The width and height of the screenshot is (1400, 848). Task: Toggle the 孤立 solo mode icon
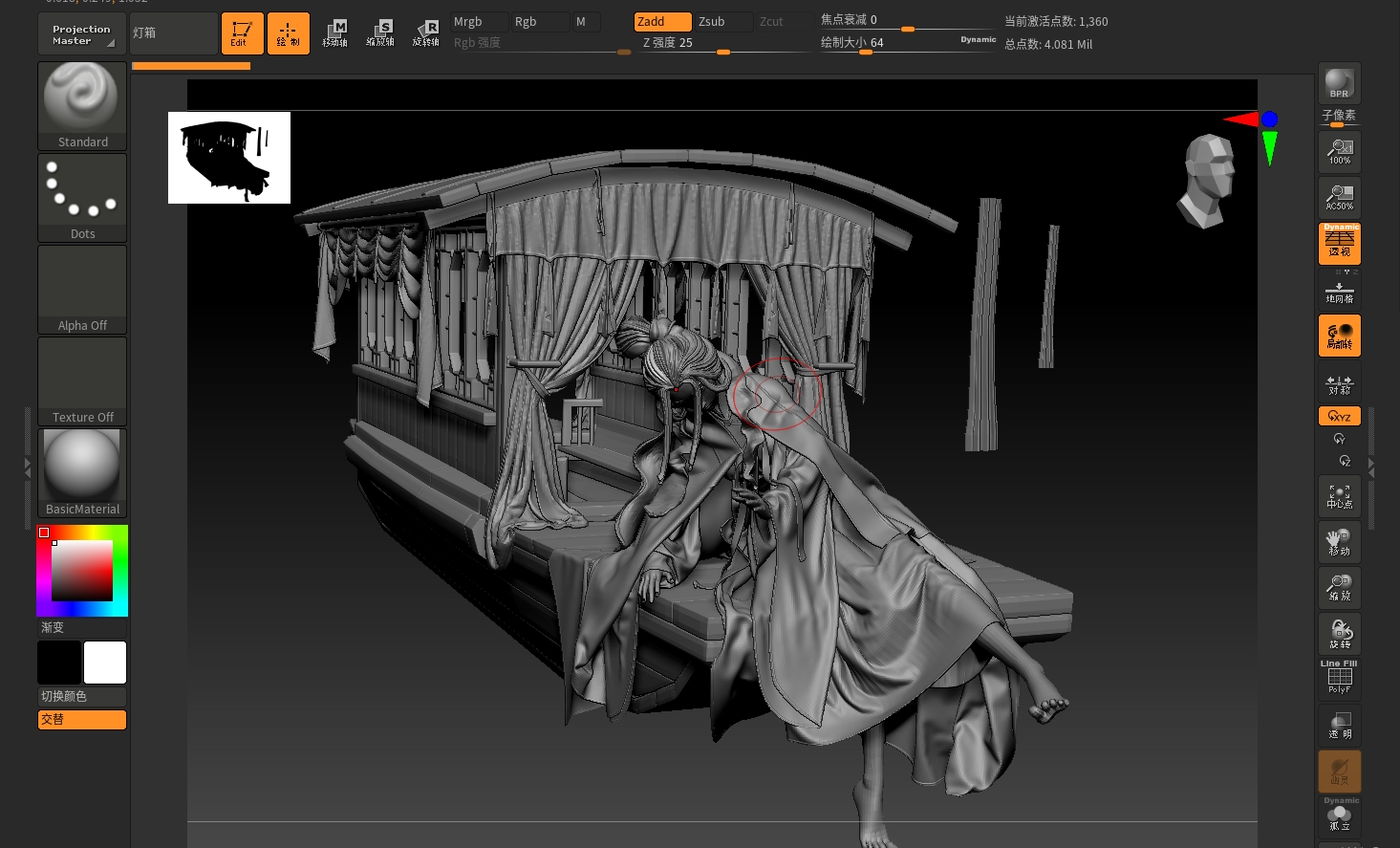coord(1340,815)
